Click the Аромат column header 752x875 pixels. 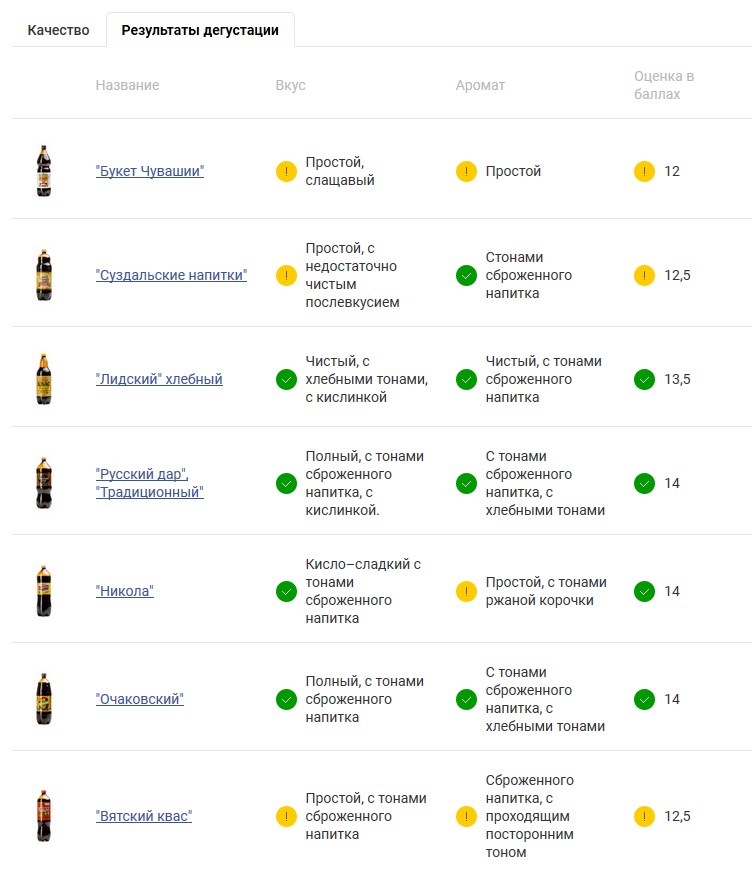coord(480,85)
